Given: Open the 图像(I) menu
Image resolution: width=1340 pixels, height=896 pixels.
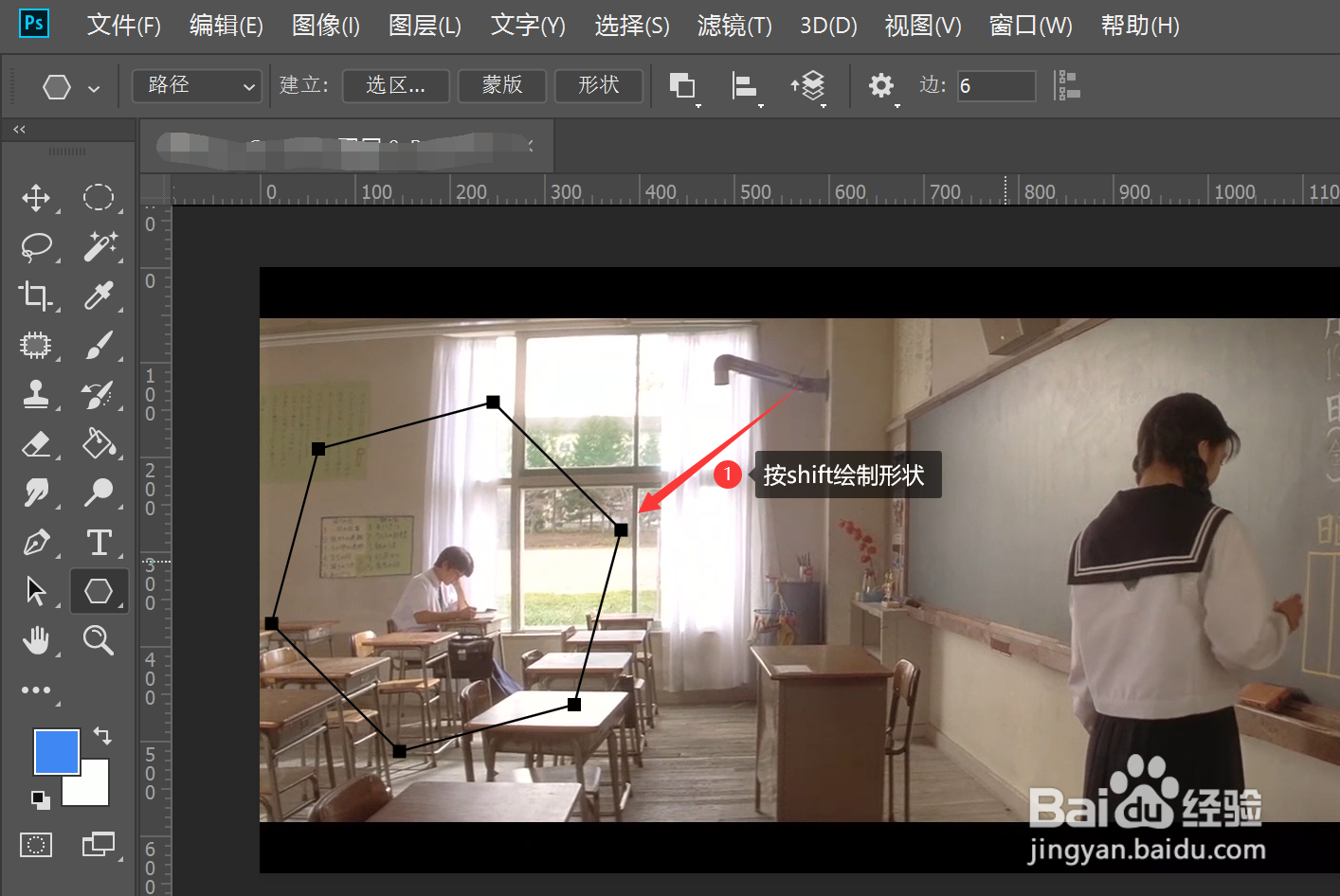Looking at the screenshot, I should pos(326,26).
